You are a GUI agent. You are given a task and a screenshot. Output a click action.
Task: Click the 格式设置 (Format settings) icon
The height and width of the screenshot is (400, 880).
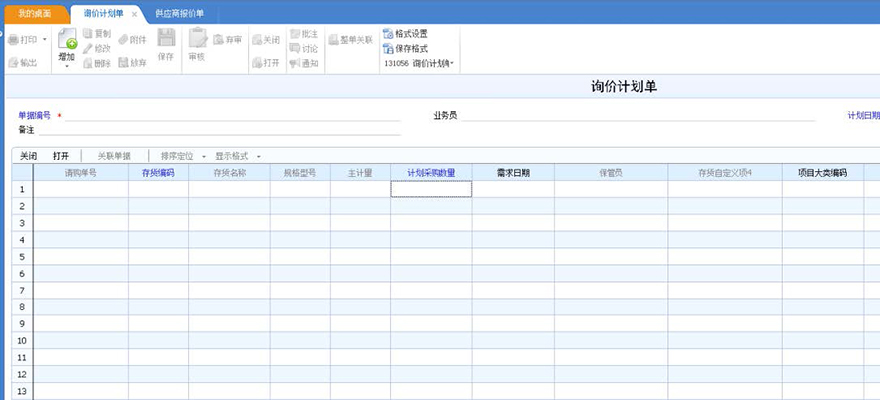[x=388, y=34]
